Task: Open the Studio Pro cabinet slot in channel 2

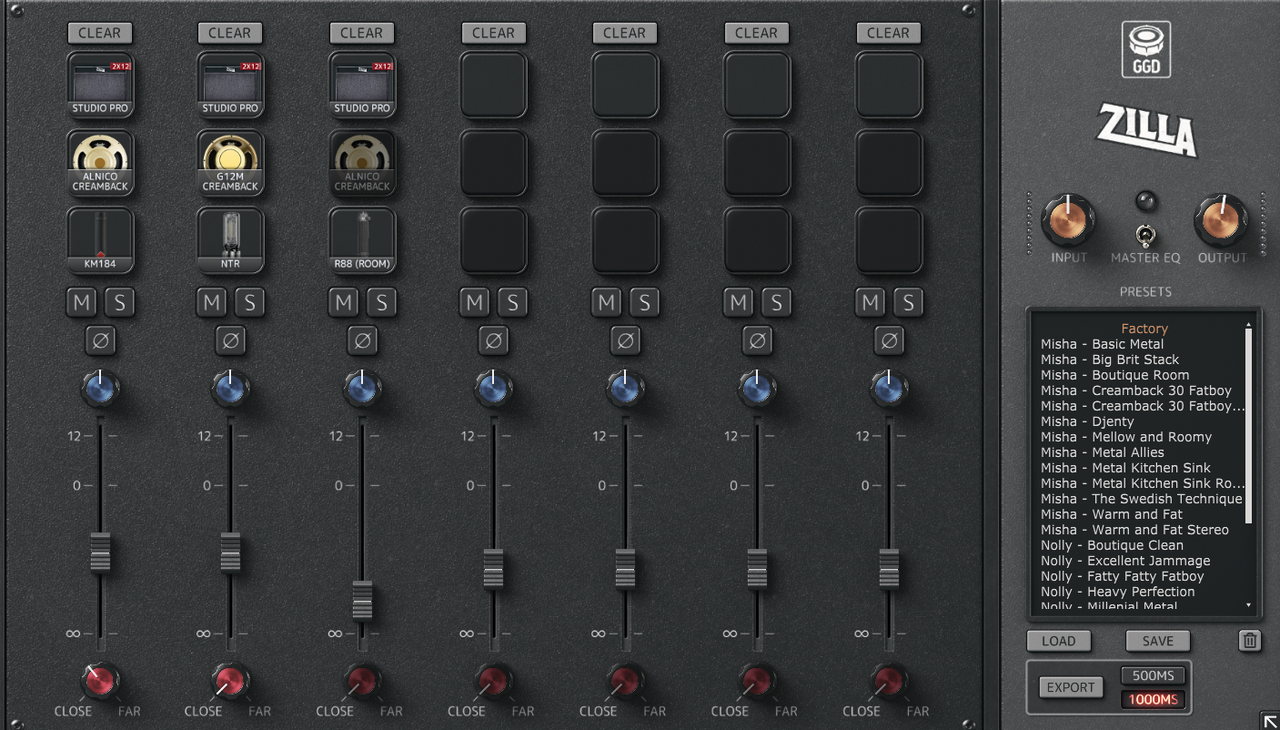Action: pyautogui.click(x=231, y=86)
